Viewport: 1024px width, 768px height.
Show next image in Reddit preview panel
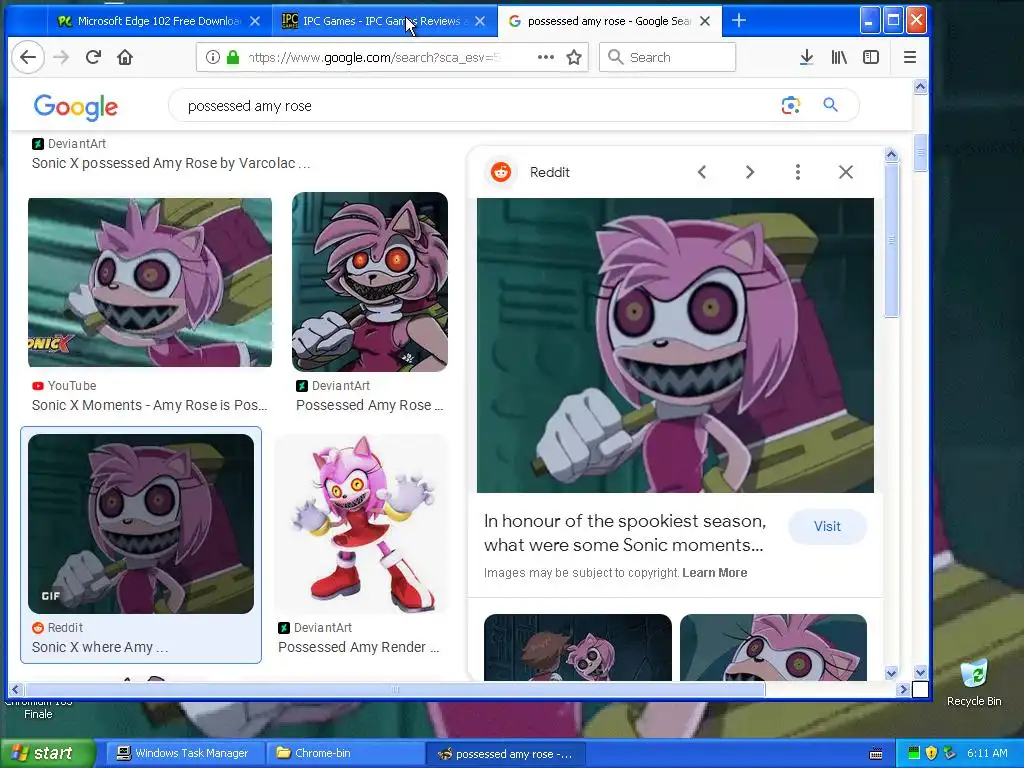click(750, 172)
